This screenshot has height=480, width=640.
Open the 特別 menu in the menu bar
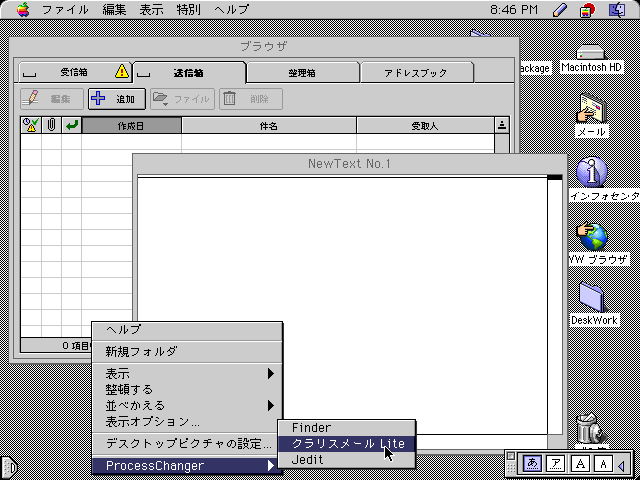click(x=189, y=9)
